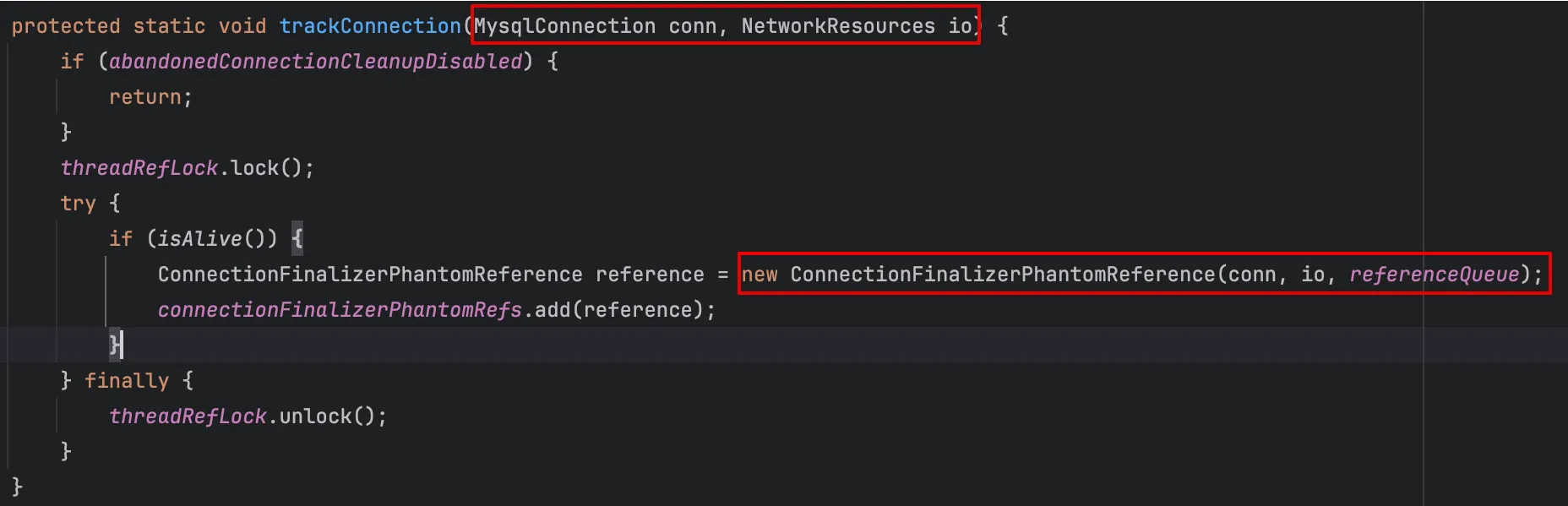
Task: Click the MysqlConnection parameter type
Action: tap(564, 26)
